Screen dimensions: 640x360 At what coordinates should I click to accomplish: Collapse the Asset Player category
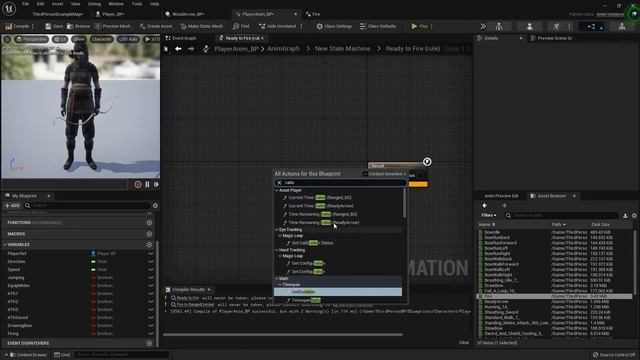(x=277, y=190)
